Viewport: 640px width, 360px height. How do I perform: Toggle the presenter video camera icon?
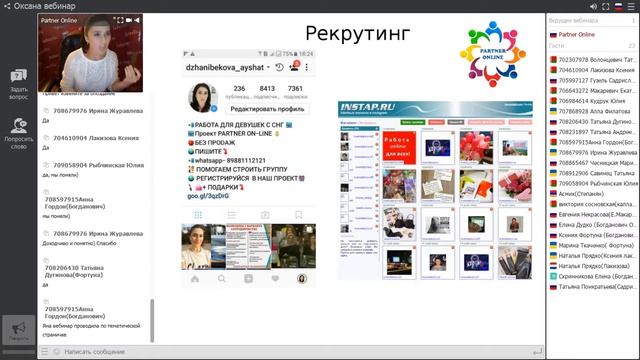tap(129, 20)
